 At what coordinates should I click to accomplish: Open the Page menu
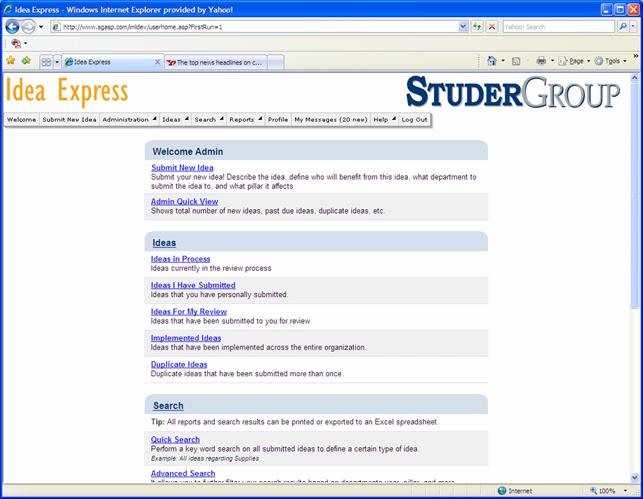(574, 61)
